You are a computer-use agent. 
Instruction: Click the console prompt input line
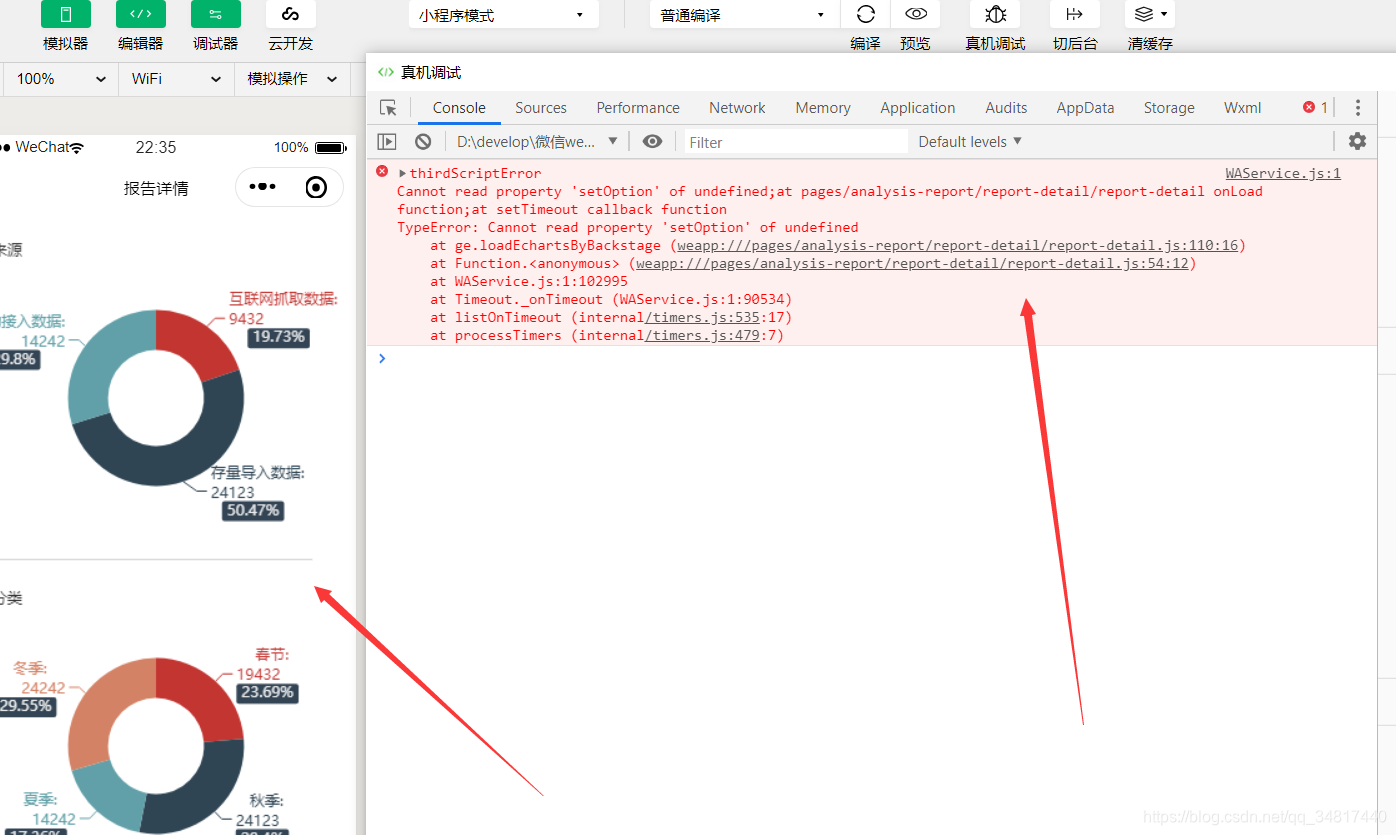pyautogui.click(x=870, y=358)
